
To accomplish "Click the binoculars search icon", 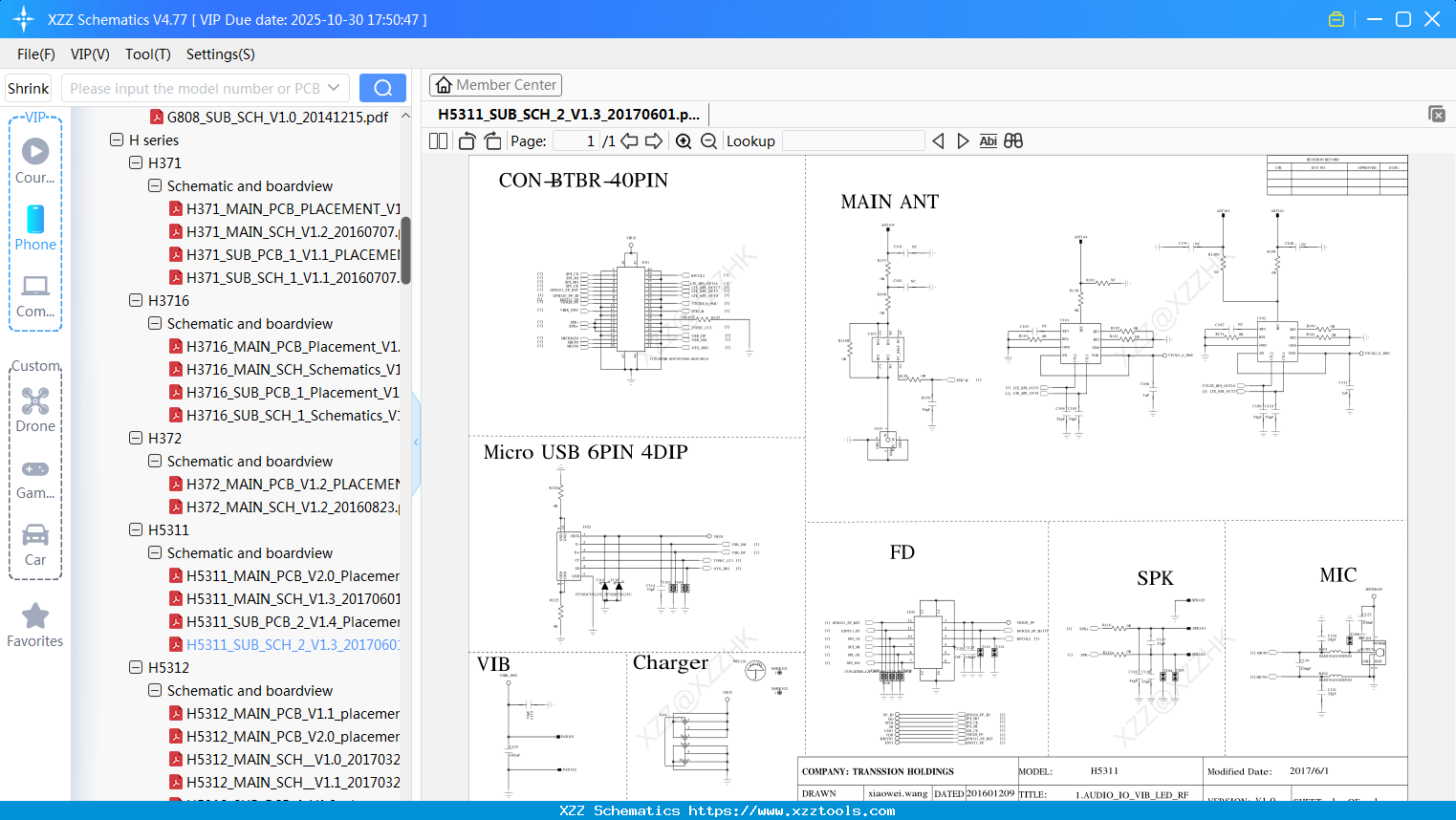I will coord(1013,141).
